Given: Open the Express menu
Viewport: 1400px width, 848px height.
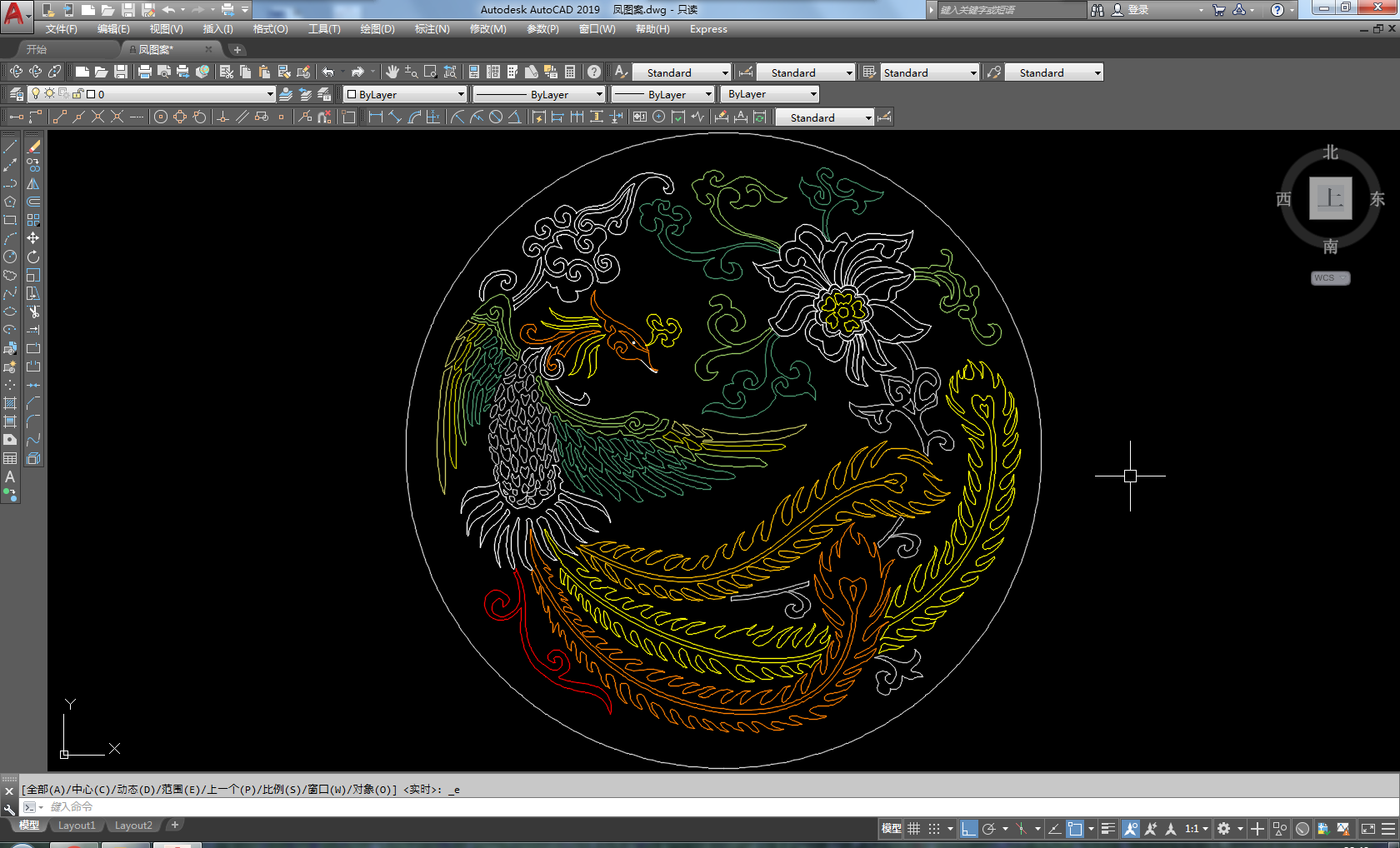Looking at the screenshot, I should [708, 29].
